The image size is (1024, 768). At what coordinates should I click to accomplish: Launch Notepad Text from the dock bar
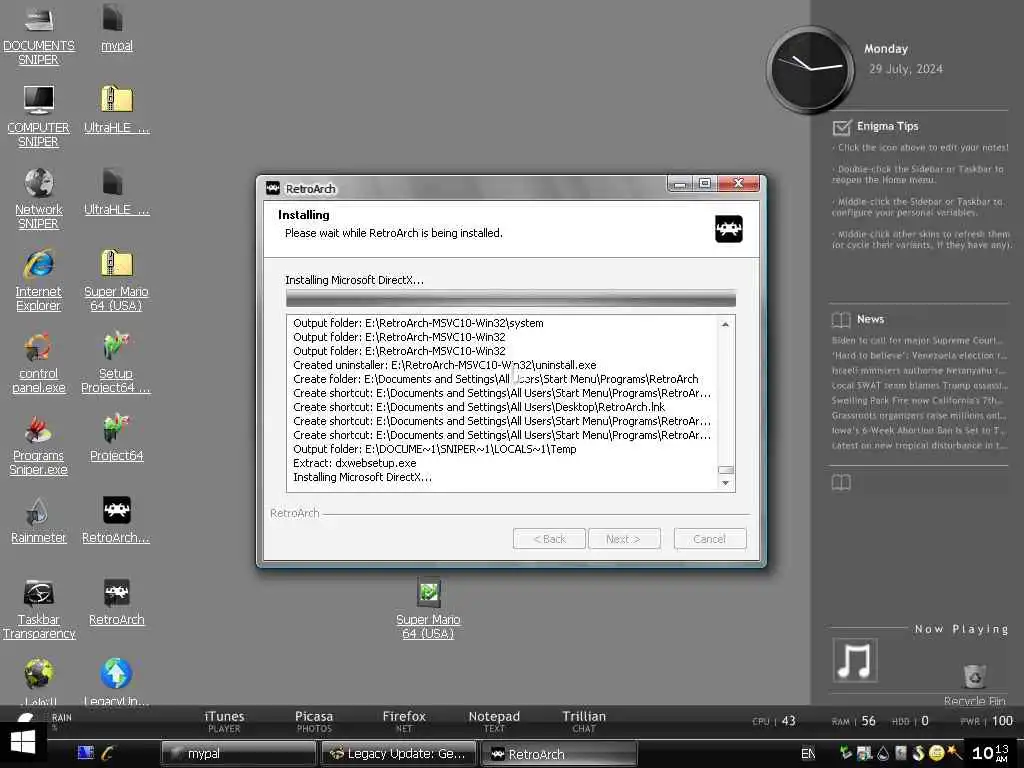tap(494, 721)
